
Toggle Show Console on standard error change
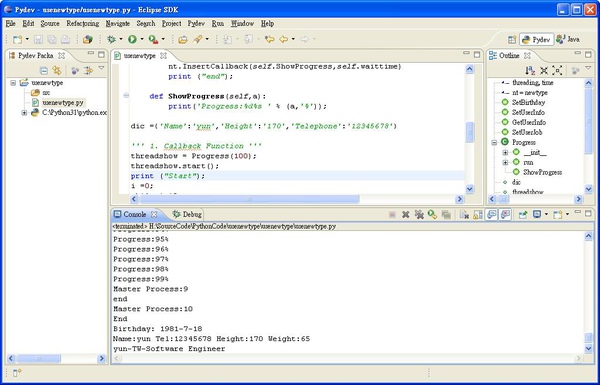505,215
